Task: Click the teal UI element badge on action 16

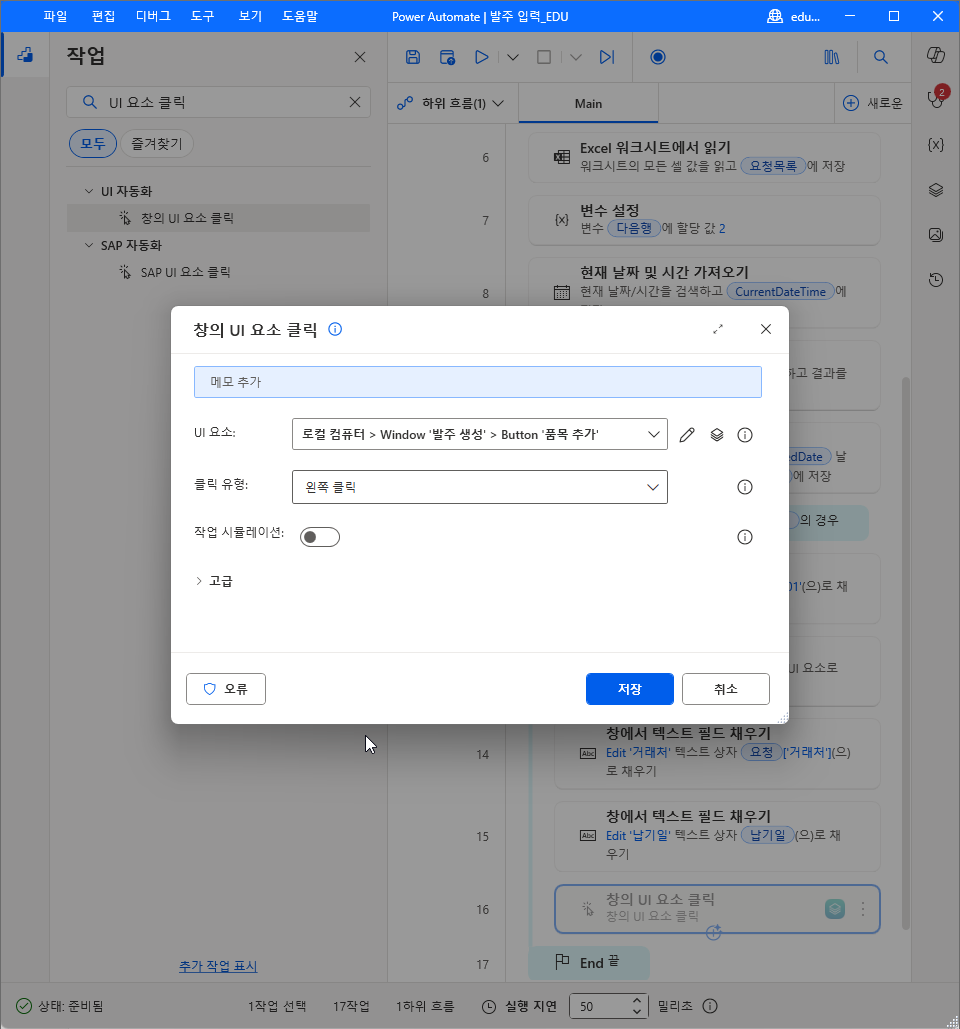Action: click(835, 909)
